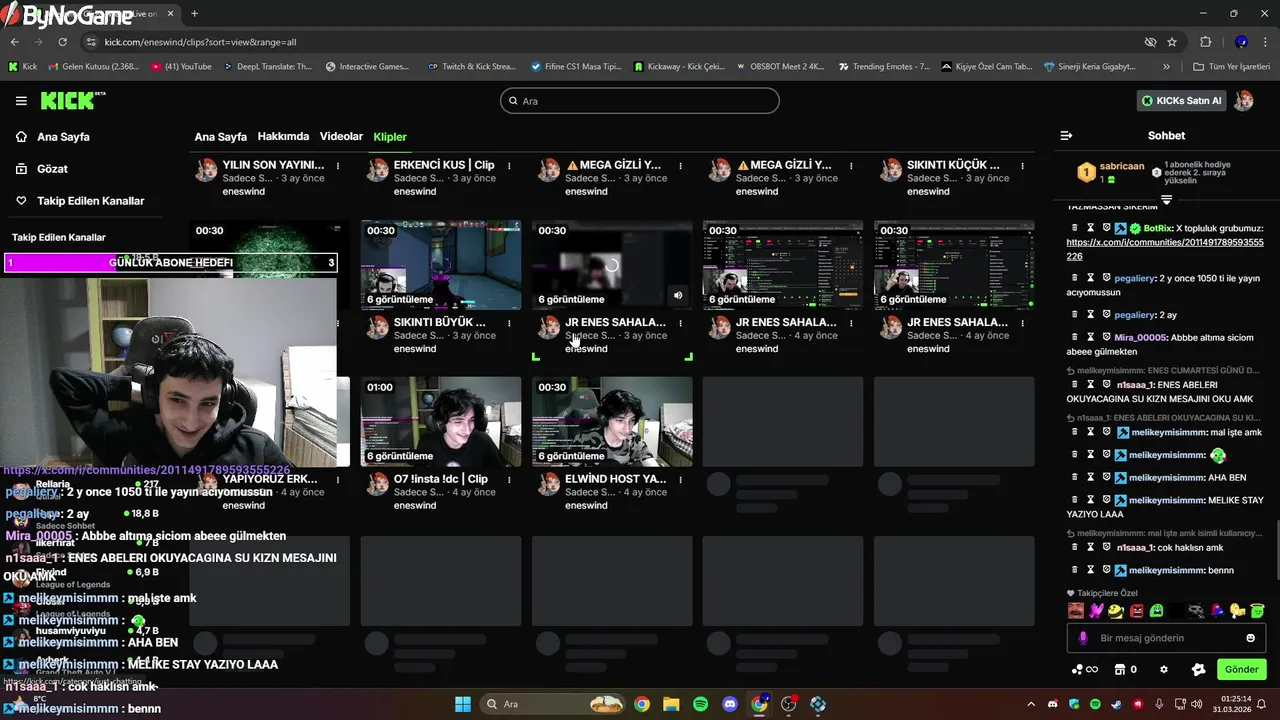Viewport: 1280px width, 720px height.
Task: Open browser extensions puzzle icon
Action: (1205, 42)
